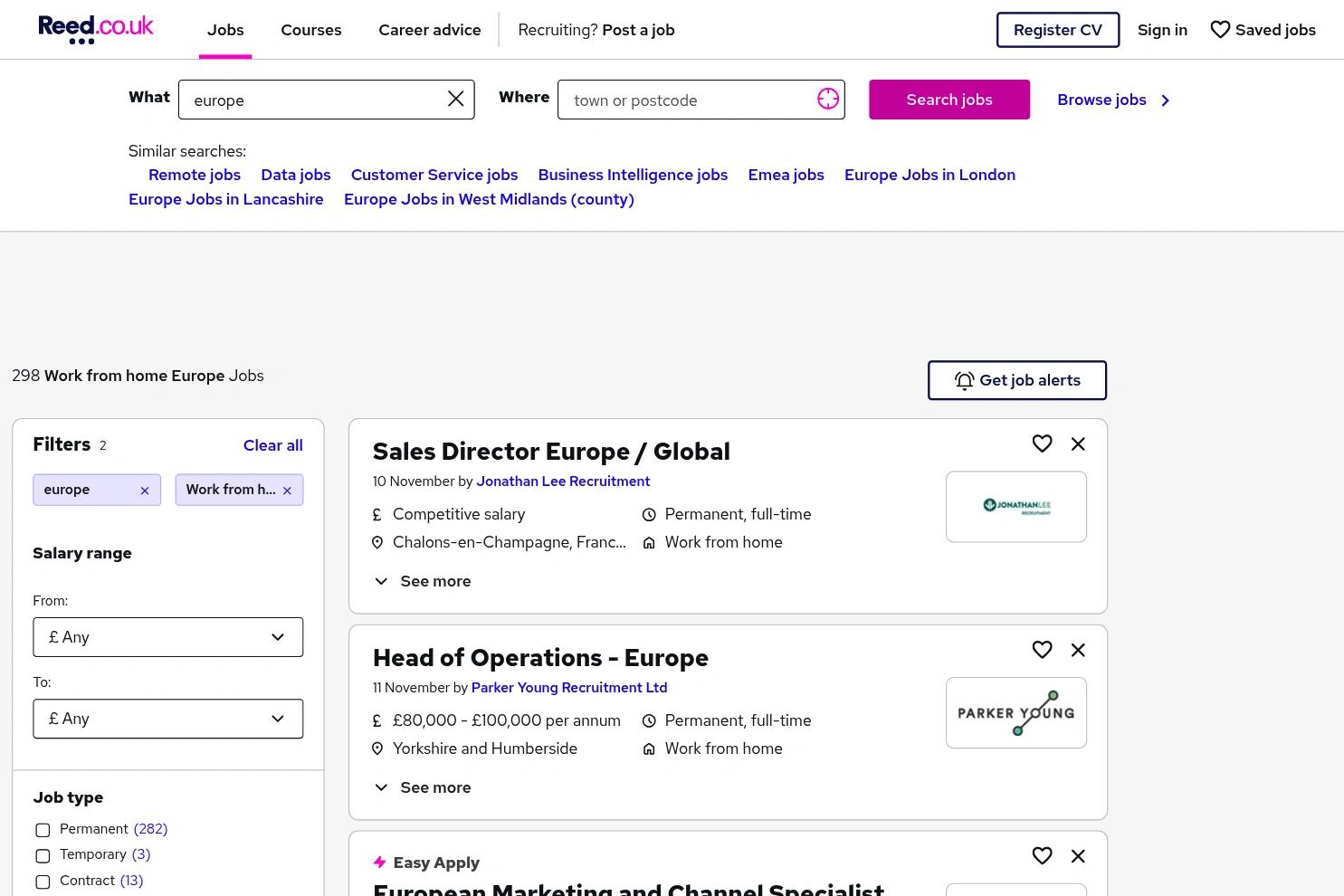Click the heart icon next to Saved jobs
This screenshot has width=1344, height=896.
(1220, 30)
